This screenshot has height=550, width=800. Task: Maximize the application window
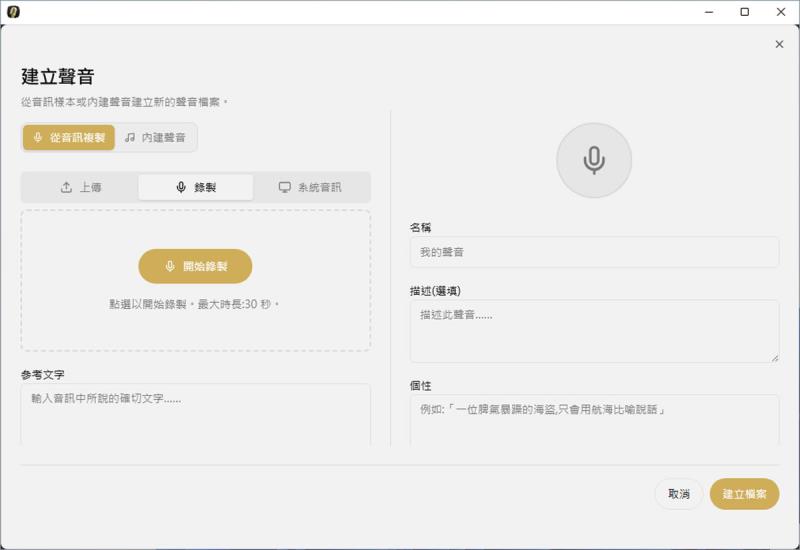pyautogui.click(x=745, y=12)
